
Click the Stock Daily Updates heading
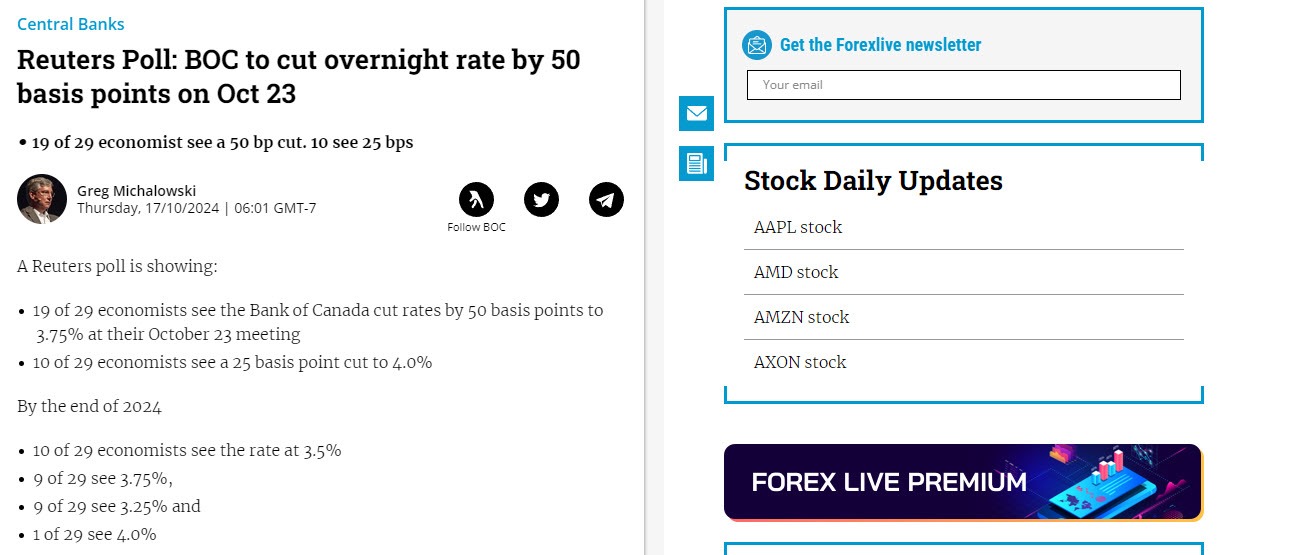pyautogui.click(x=873, y=181)
